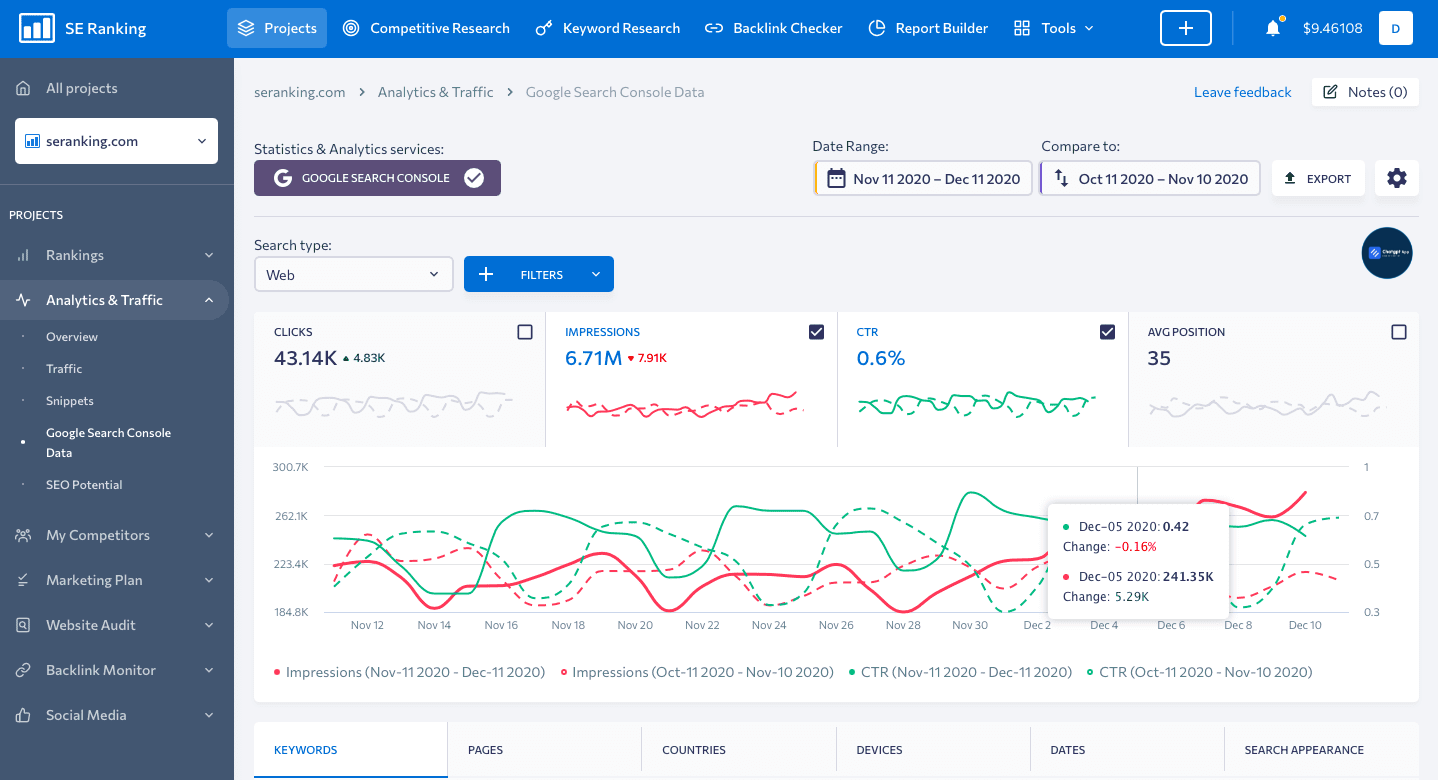Click Leave feedback link

[x=1243, y=92]
